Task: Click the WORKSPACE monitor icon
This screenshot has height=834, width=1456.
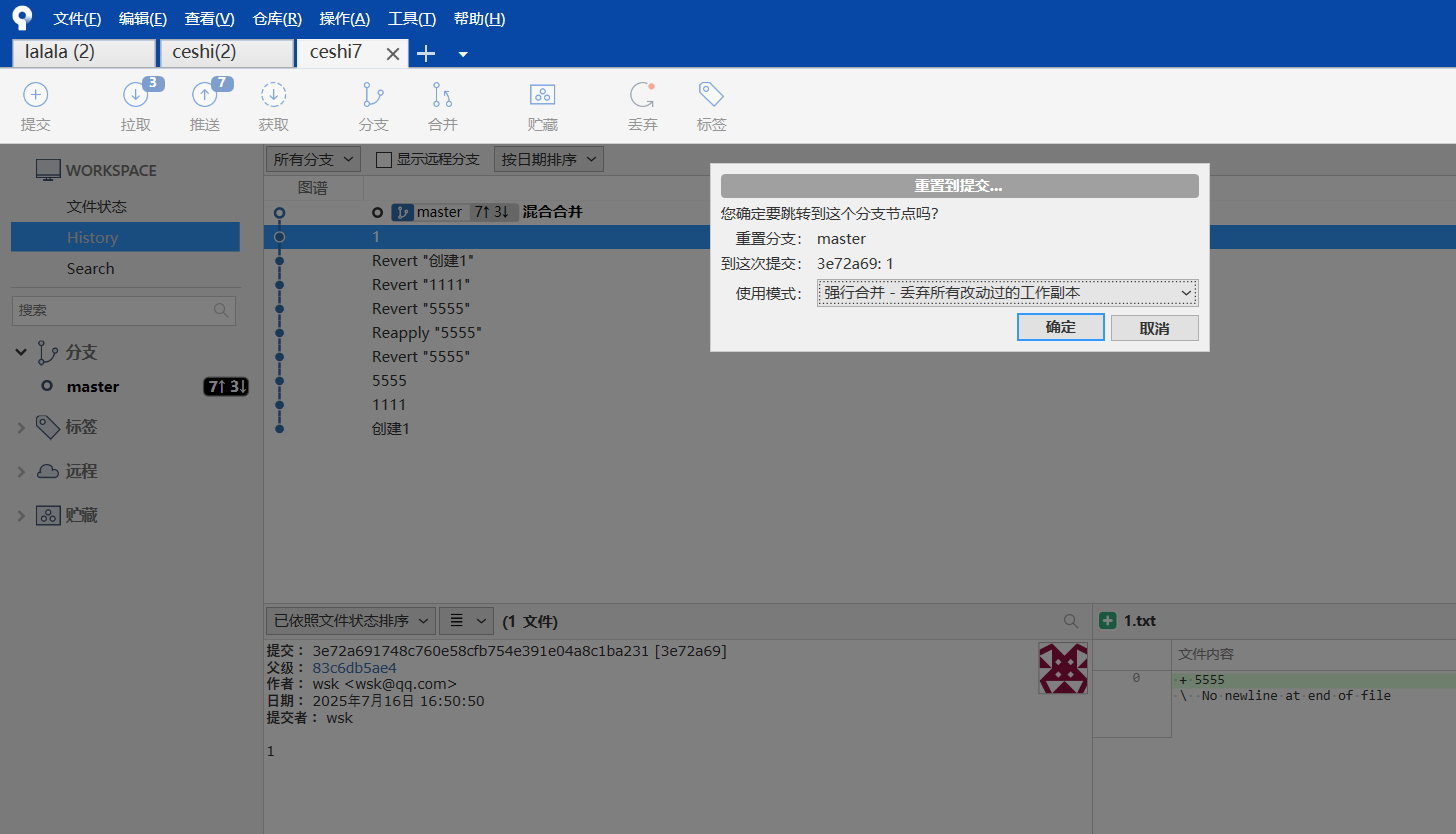Action: click(x=47, y=170)
